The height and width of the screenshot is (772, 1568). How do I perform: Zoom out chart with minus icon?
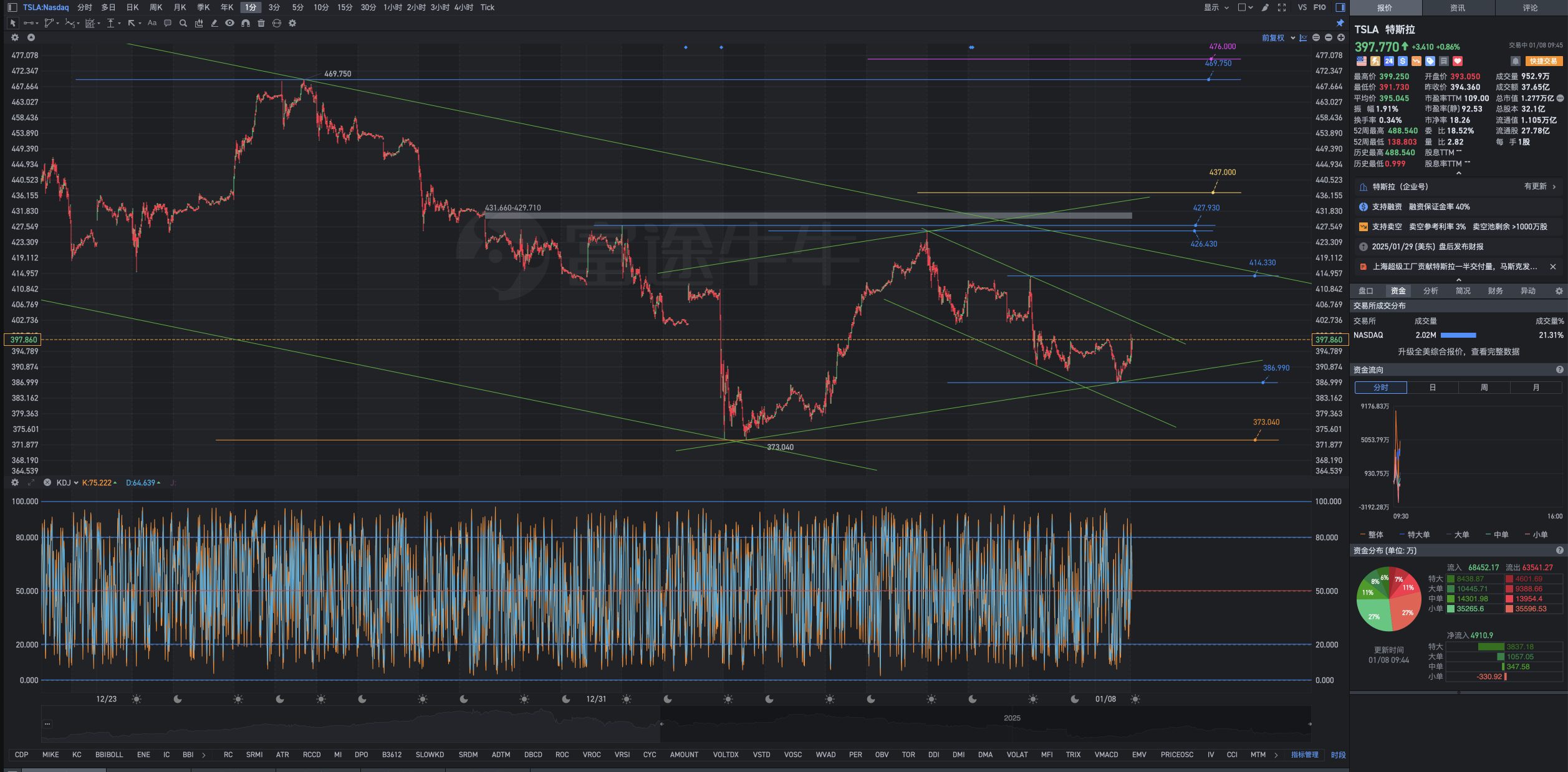pyautogui.click(x=1329, y=38)
